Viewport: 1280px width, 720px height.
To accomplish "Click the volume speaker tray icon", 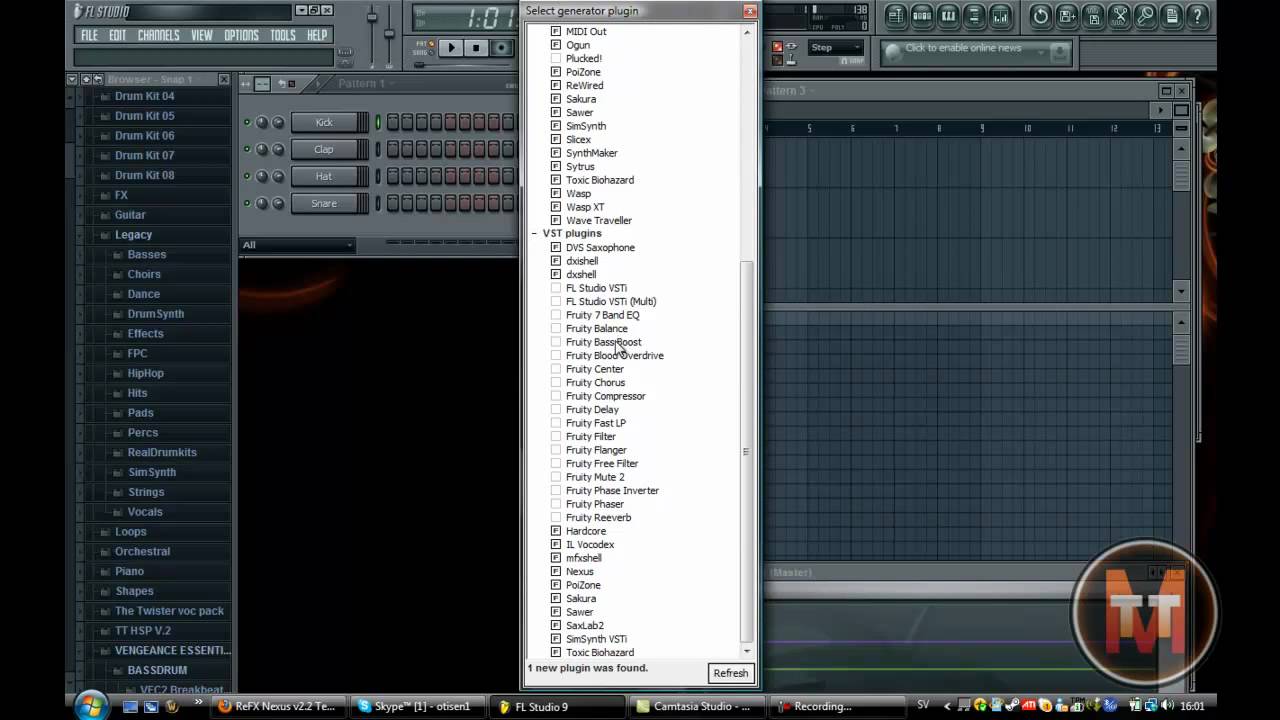I will pos(1167,706).
